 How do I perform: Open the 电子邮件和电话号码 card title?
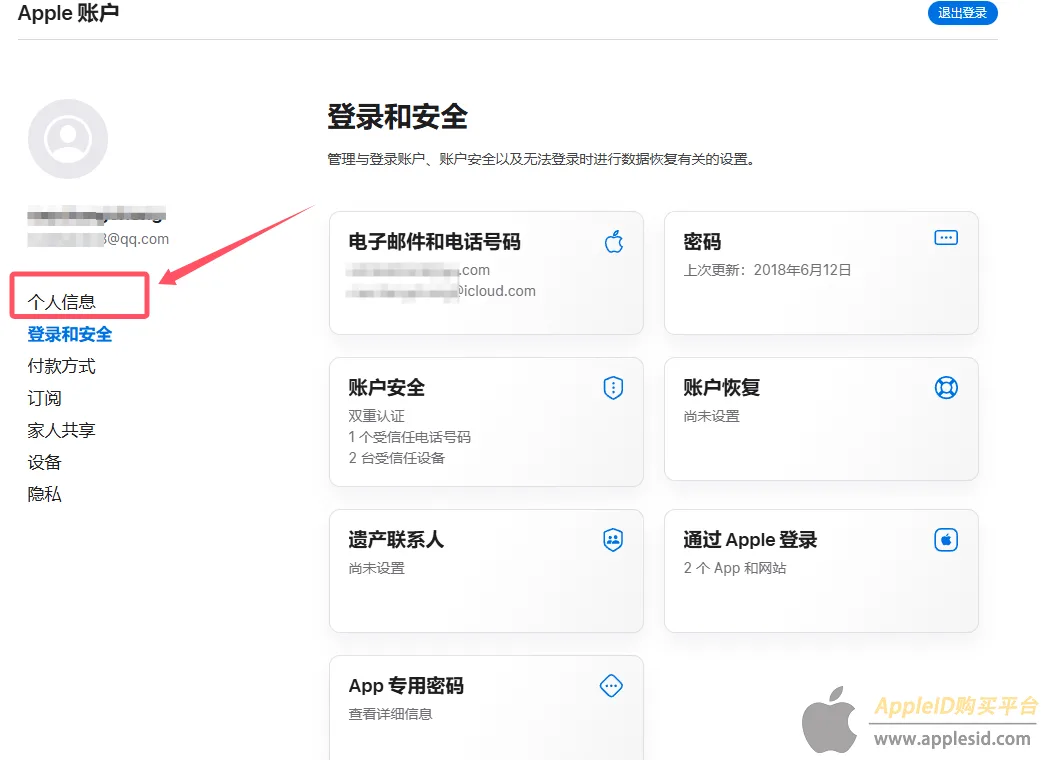click(x=434, y=242)
